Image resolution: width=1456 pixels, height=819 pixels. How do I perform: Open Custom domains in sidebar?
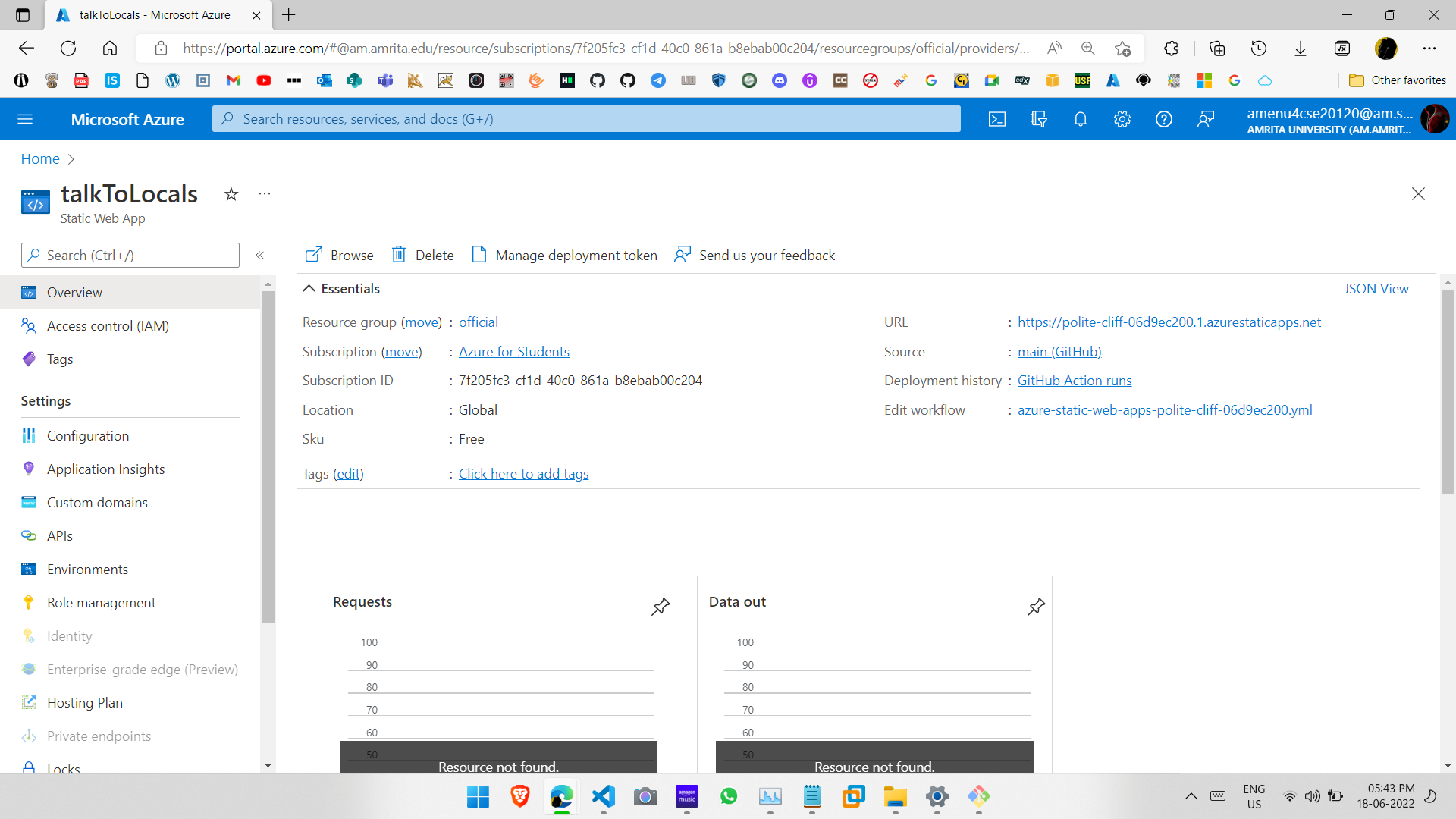click(97, 503)
